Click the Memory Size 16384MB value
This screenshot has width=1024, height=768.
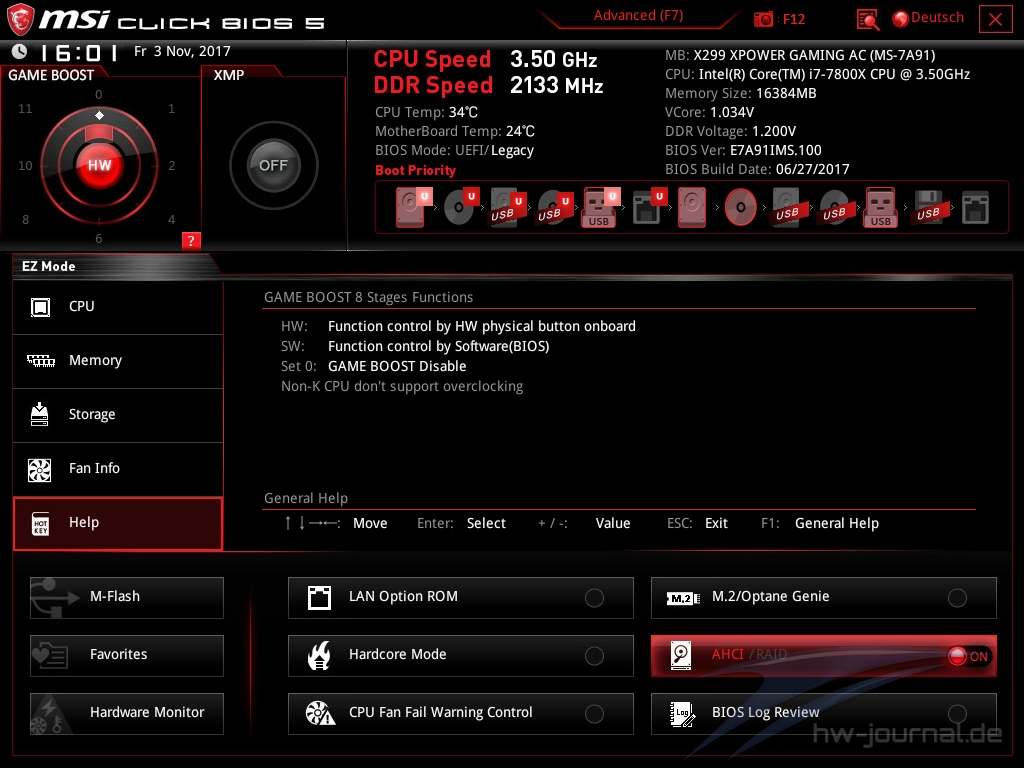point(786,93)
